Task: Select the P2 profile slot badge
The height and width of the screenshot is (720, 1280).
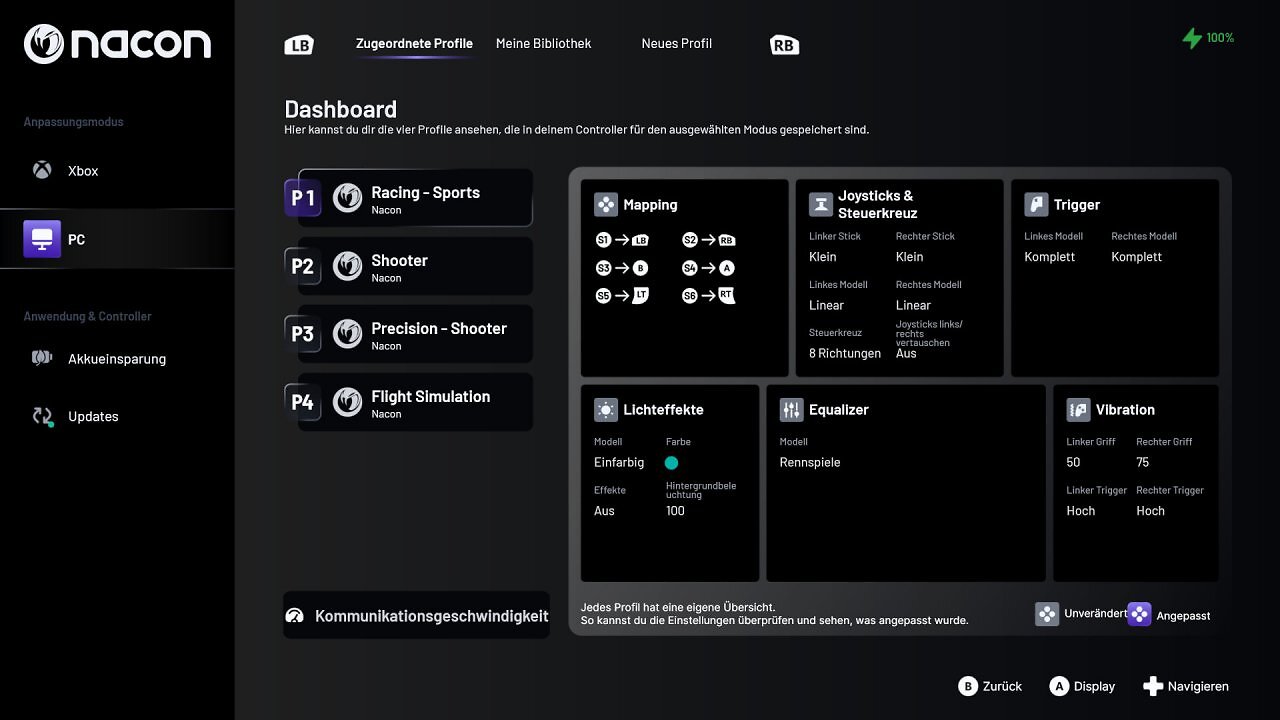Action: tap(303, 266)
